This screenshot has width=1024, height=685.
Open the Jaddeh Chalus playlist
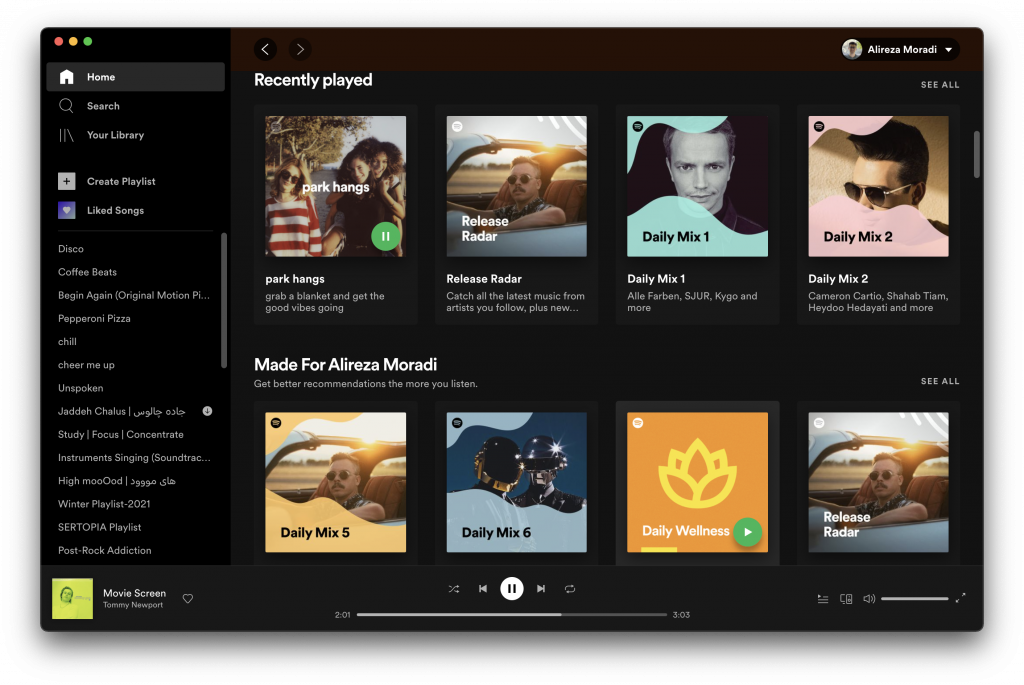coord(121,411)
